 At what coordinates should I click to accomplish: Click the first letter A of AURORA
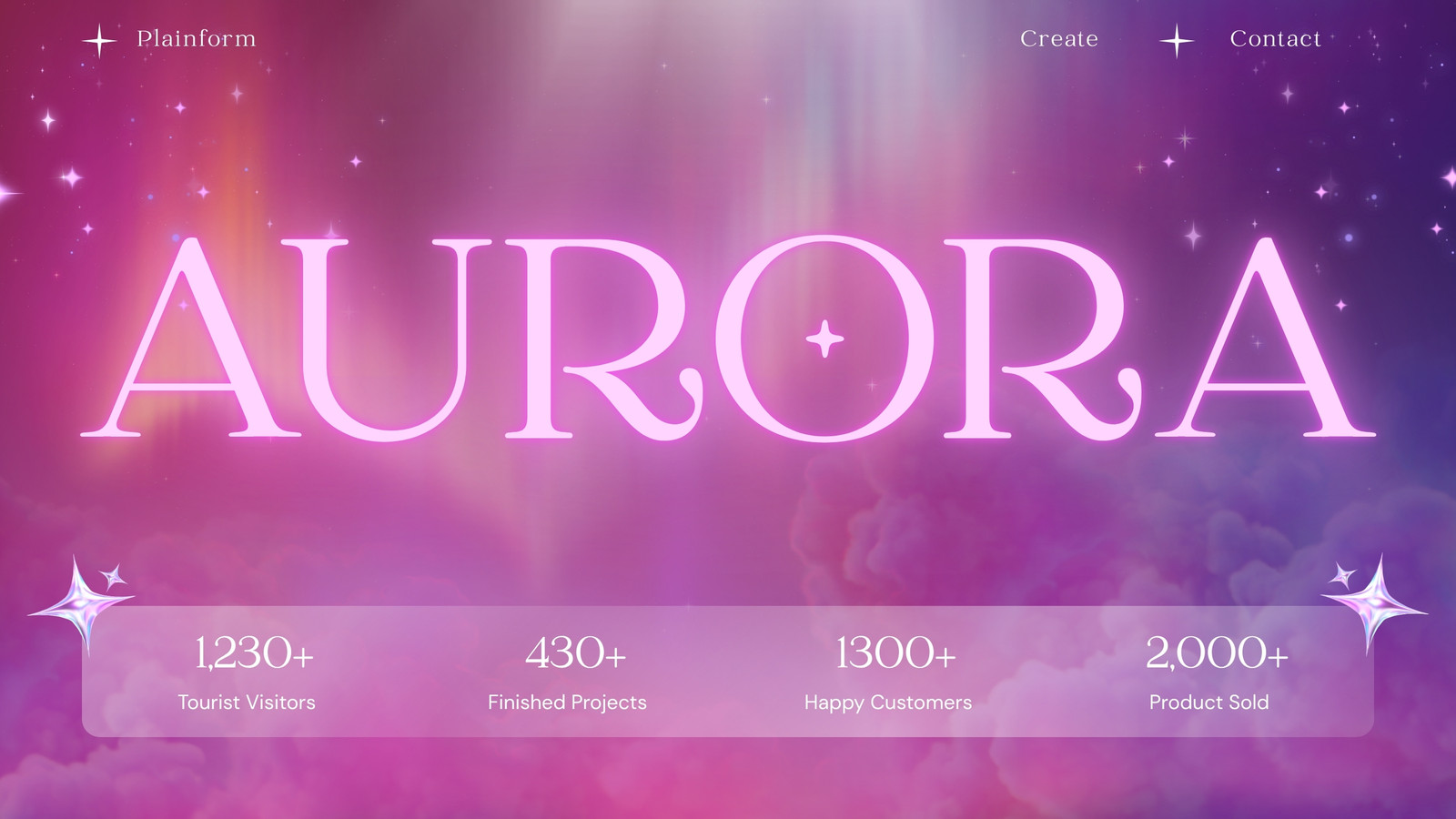(190, 339)
